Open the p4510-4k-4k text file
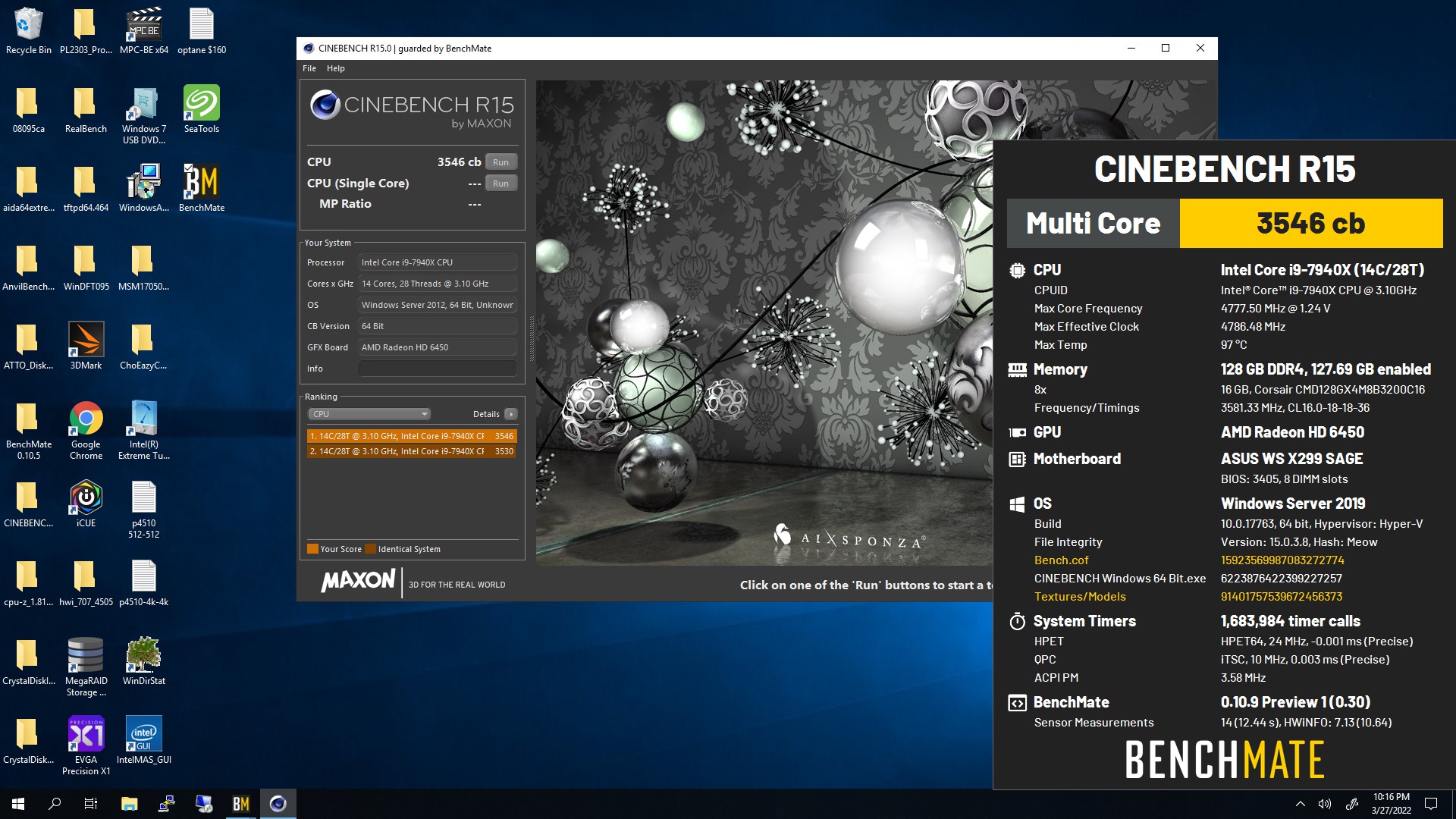The height and width of the screenshot is (819, 1456). [144, 582]
